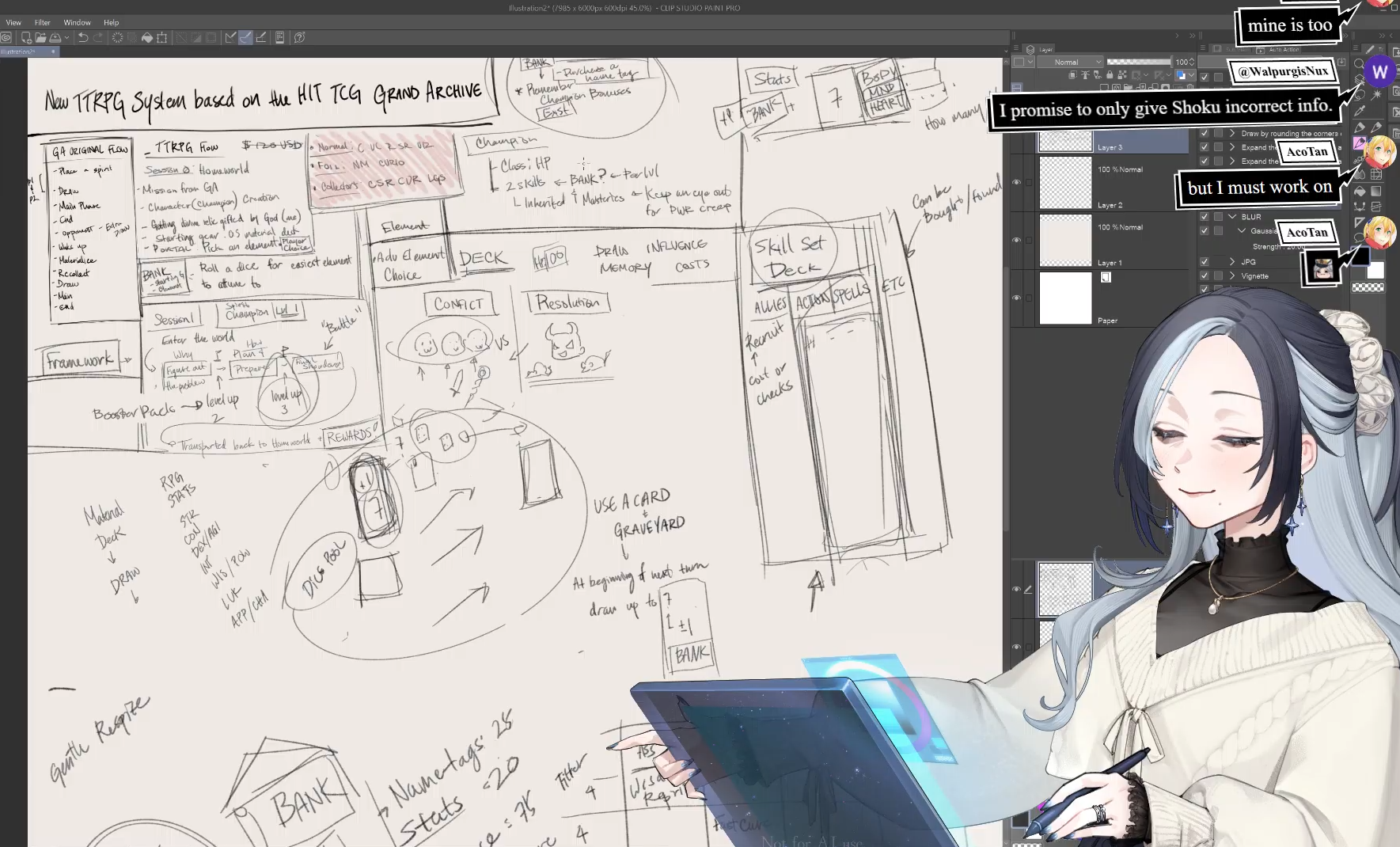This screenshot has width=1400, height=847.
Task: Select the Gradient tool
Action: (x=1376, y=191)
